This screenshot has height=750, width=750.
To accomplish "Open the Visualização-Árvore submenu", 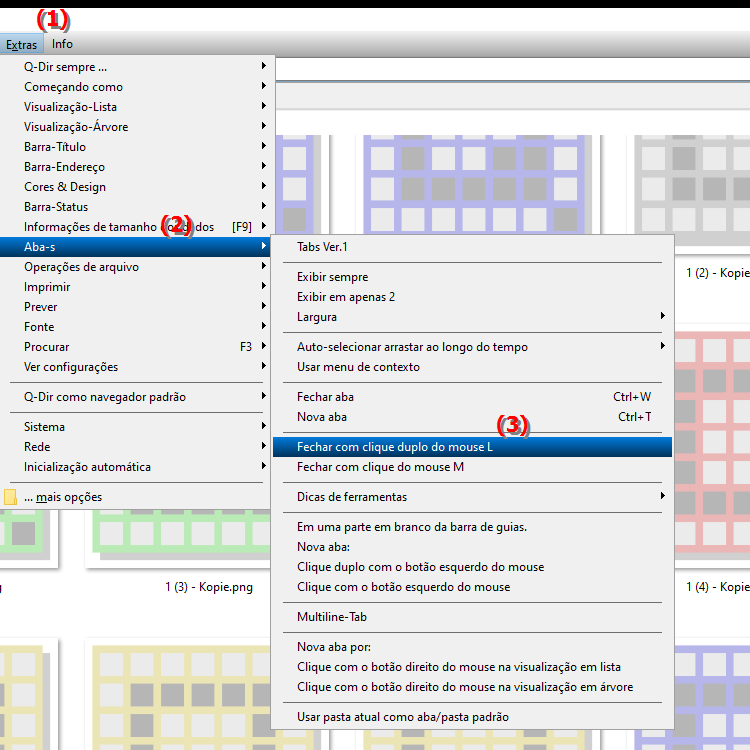I will (136, 127).
